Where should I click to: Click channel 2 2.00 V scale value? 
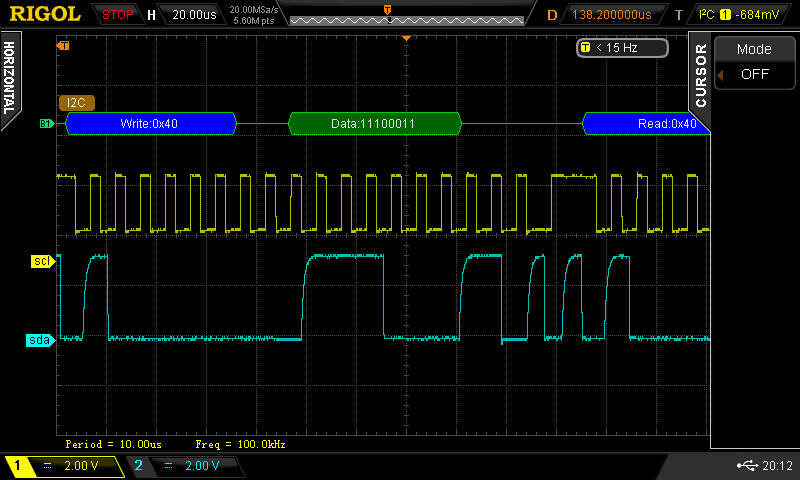click(x=202, y=465)
